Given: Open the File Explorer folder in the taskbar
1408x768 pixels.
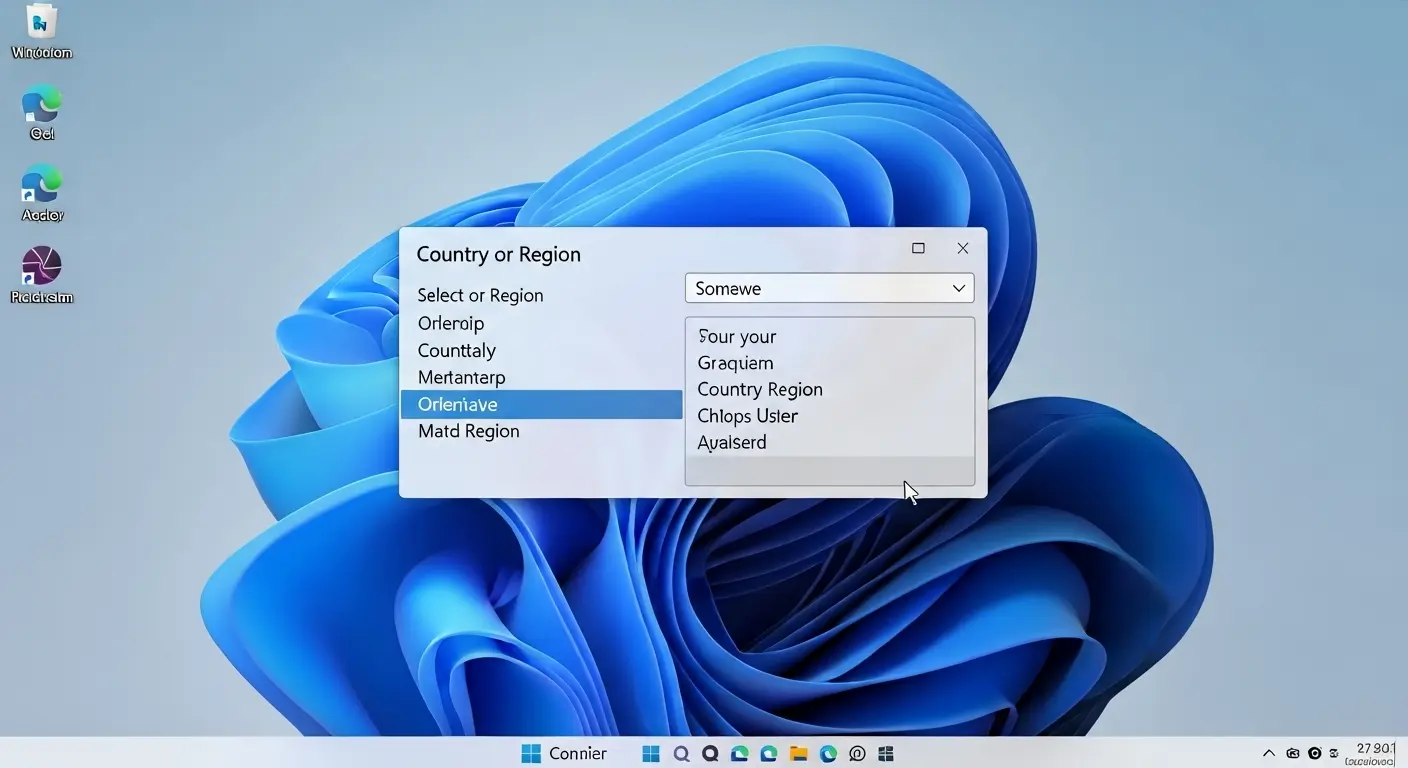Looking at the screenshot, I should pos(798,754).
